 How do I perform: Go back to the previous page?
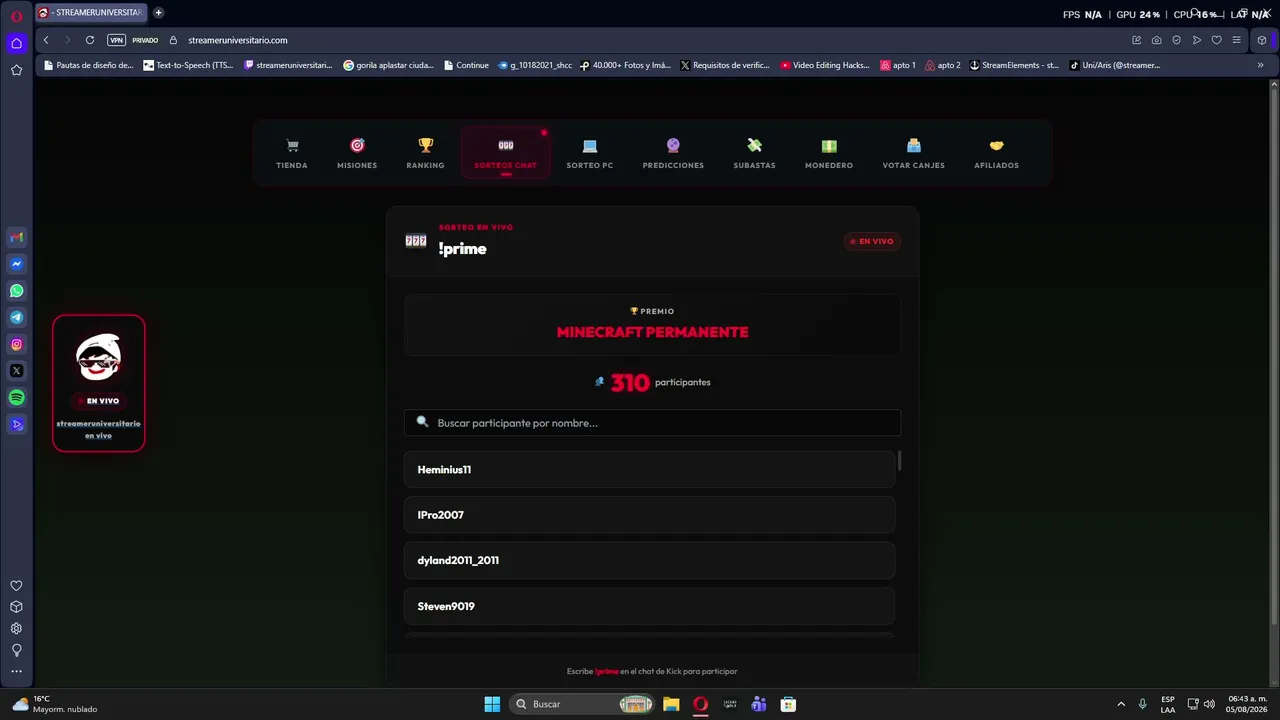(x=46, y=40)
